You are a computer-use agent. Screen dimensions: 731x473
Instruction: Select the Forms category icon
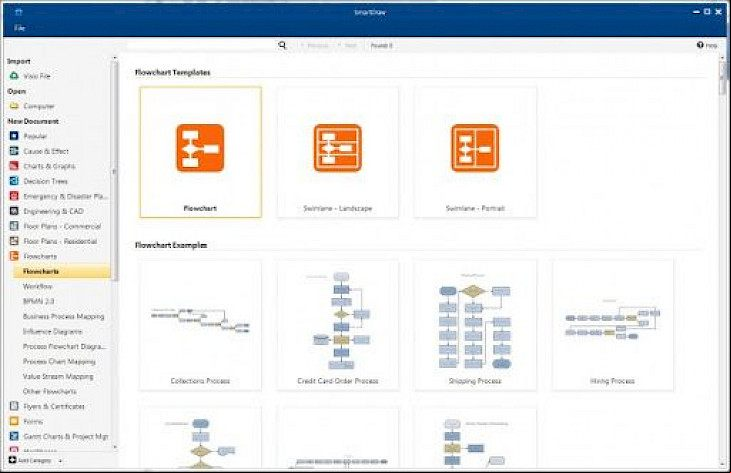point(14,421)
